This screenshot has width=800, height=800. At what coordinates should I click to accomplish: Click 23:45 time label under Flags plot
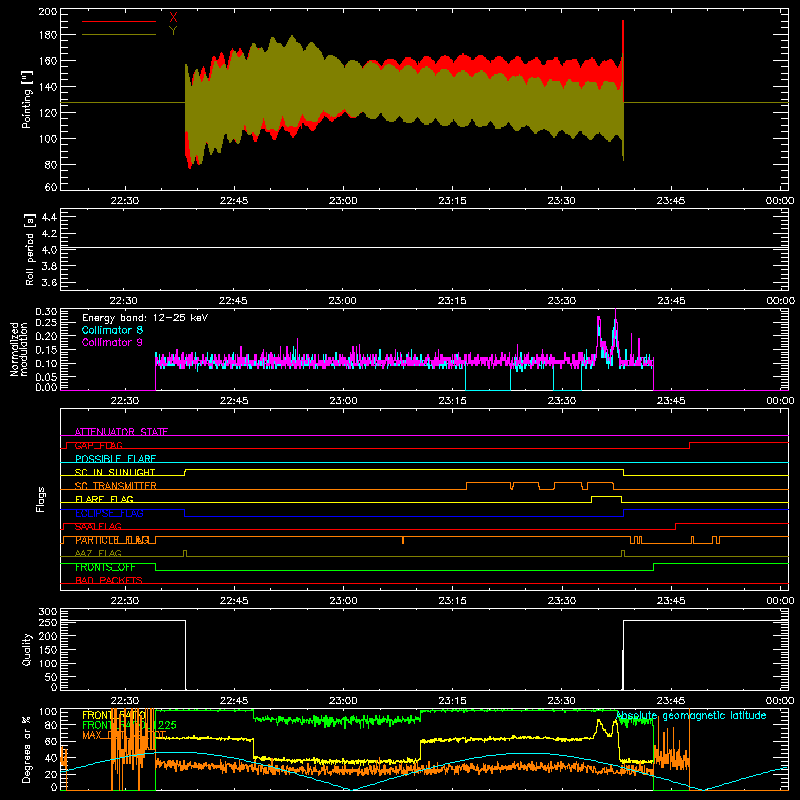pyautogui.click(x=671, y=601)
